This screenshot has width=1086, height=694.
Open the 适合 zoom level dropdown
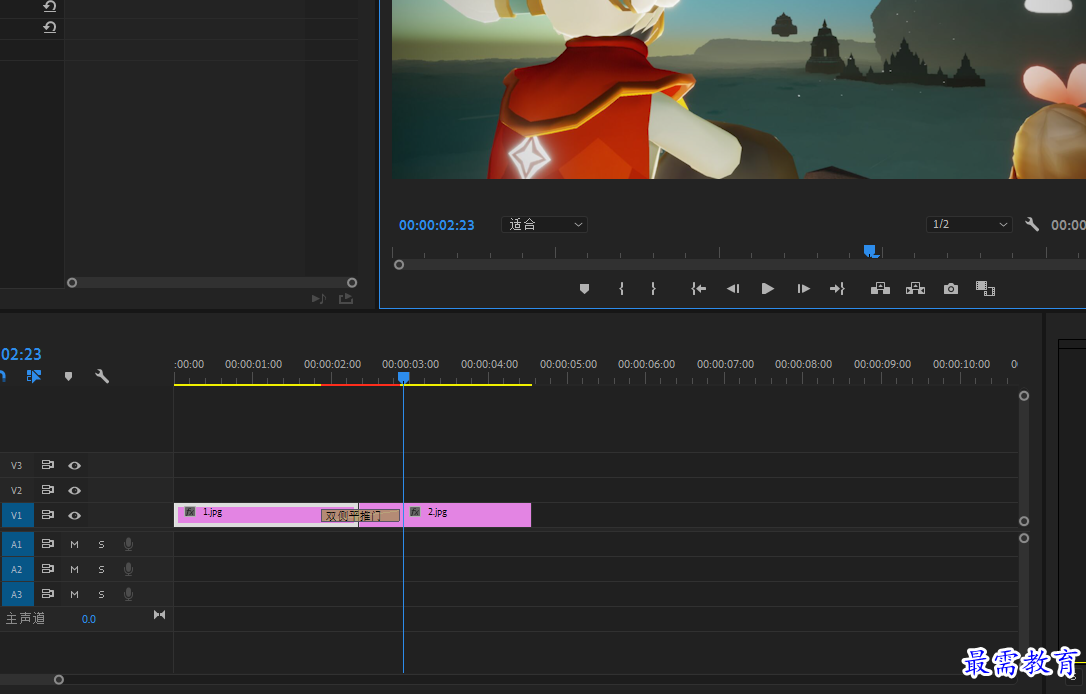[544, 224]
